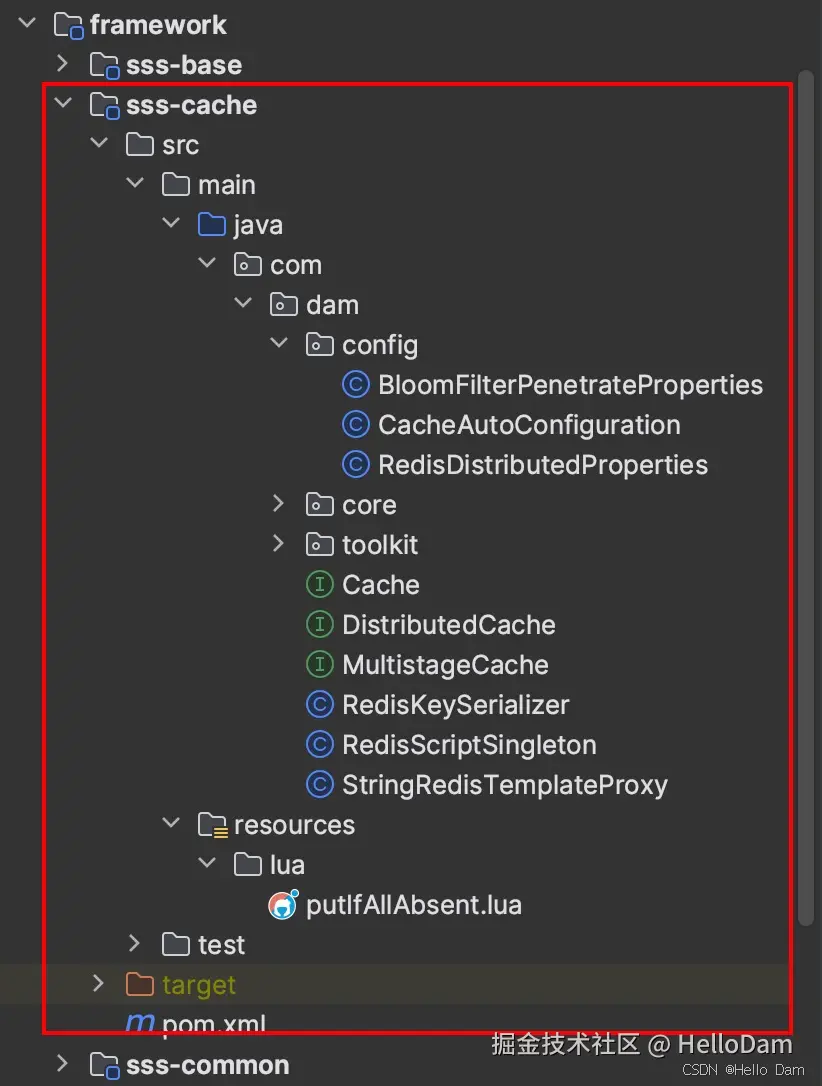The width and height of the screenshot is (822, 1086).
Task: Expand the sss-base module
Action: [x=62, y=64]
